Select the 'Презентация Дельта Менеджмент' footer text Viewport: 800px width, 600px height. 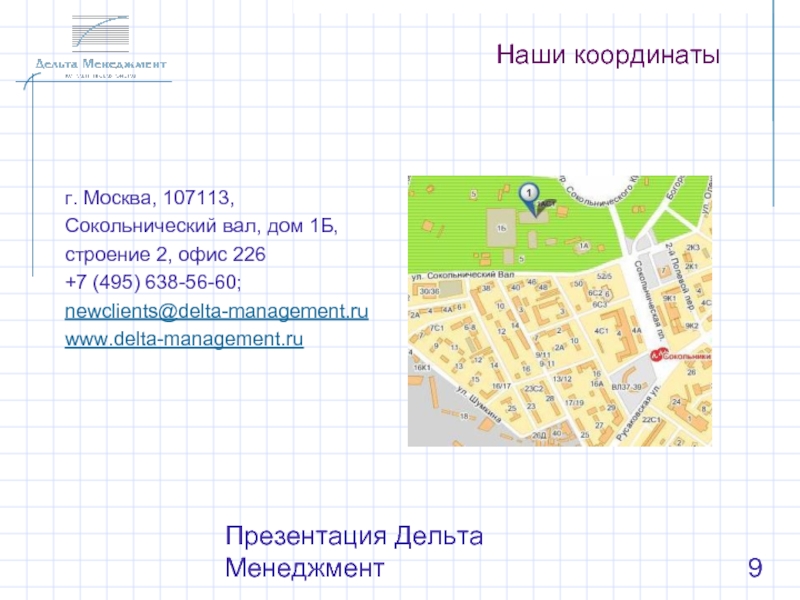coord(354,552)
